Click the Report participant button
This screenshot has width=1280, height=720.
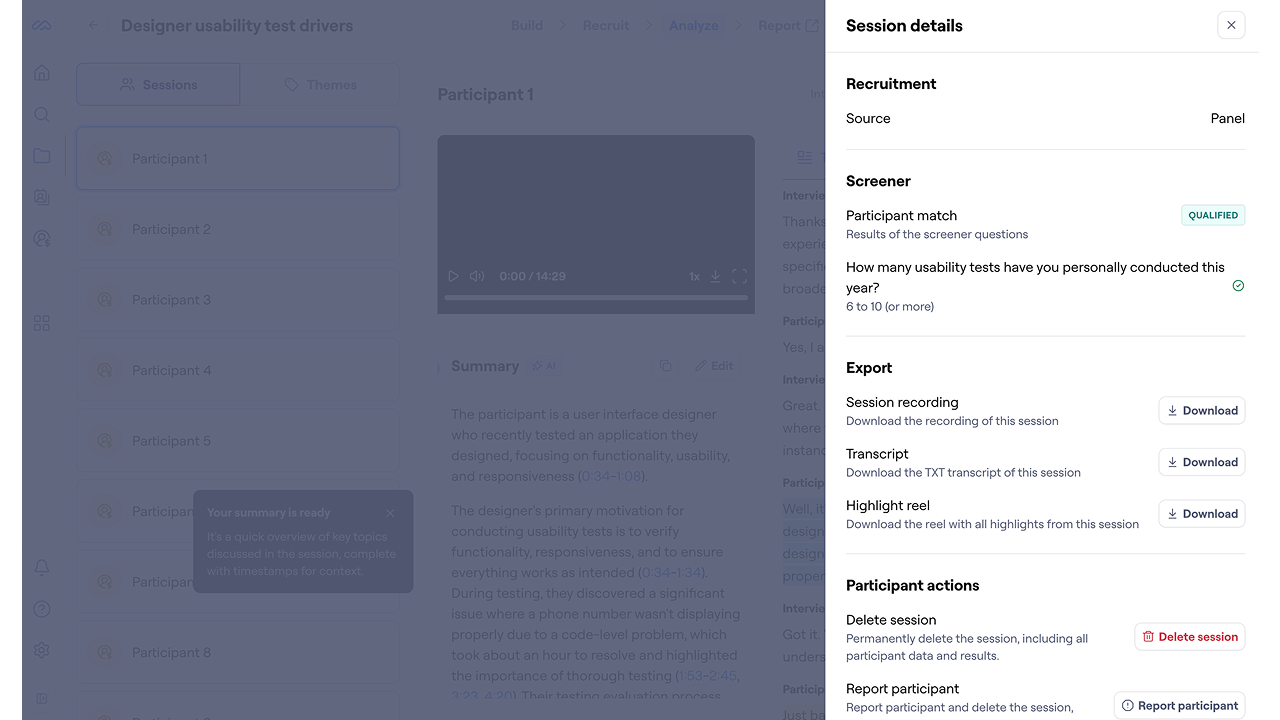(x=1179, y=705)
